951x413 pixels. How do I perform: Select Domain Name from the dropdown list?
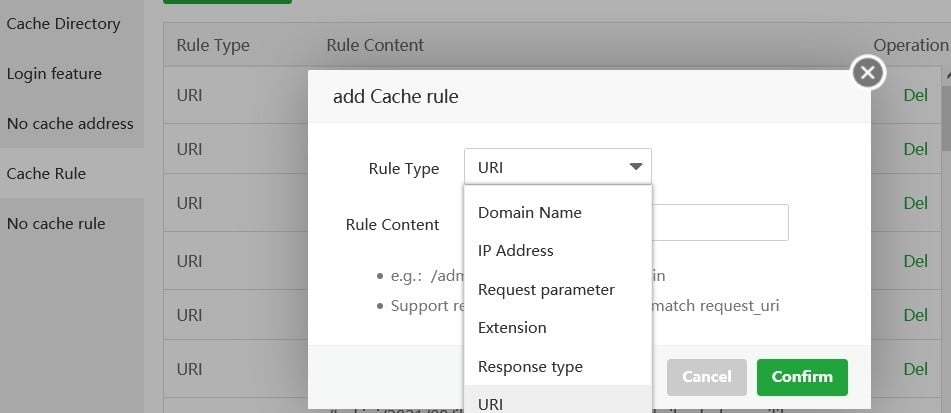coord(529,212)
